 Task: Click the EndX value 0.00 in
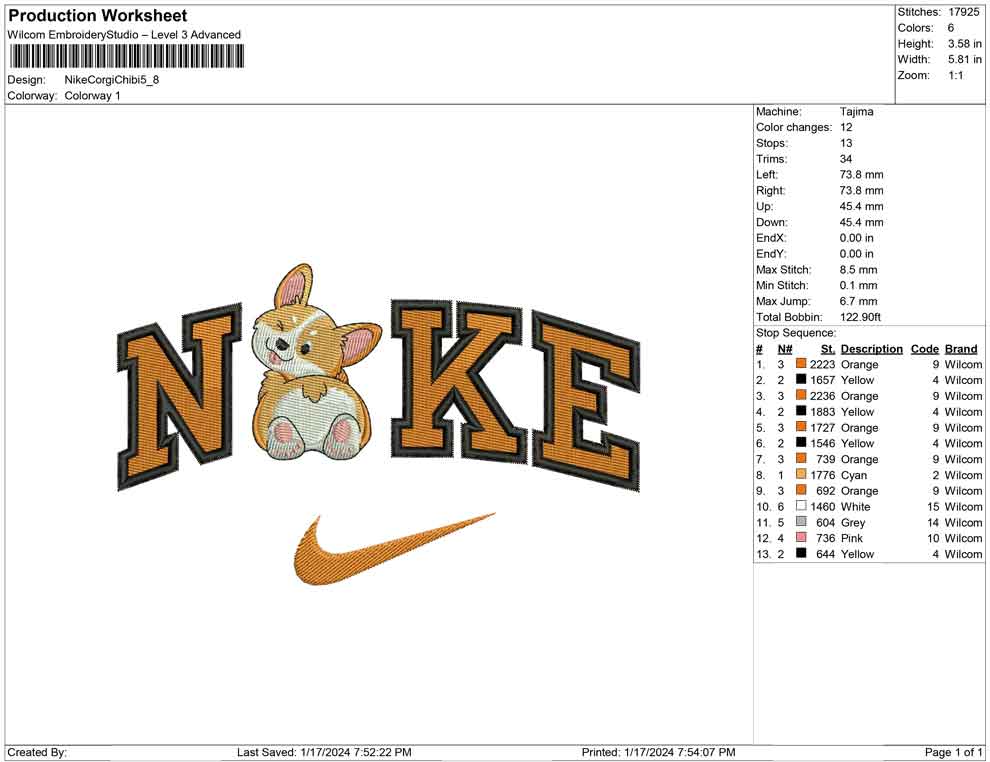856,238
